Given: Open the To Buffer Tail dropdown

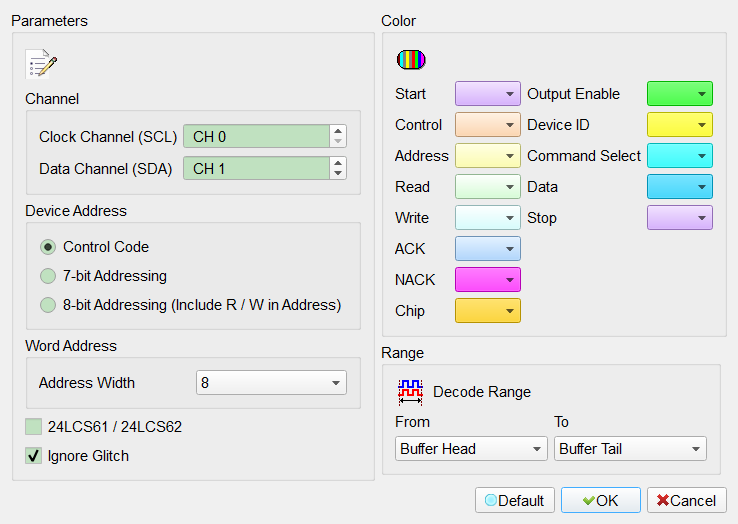Looking at the screenshot, I should 630,449.
